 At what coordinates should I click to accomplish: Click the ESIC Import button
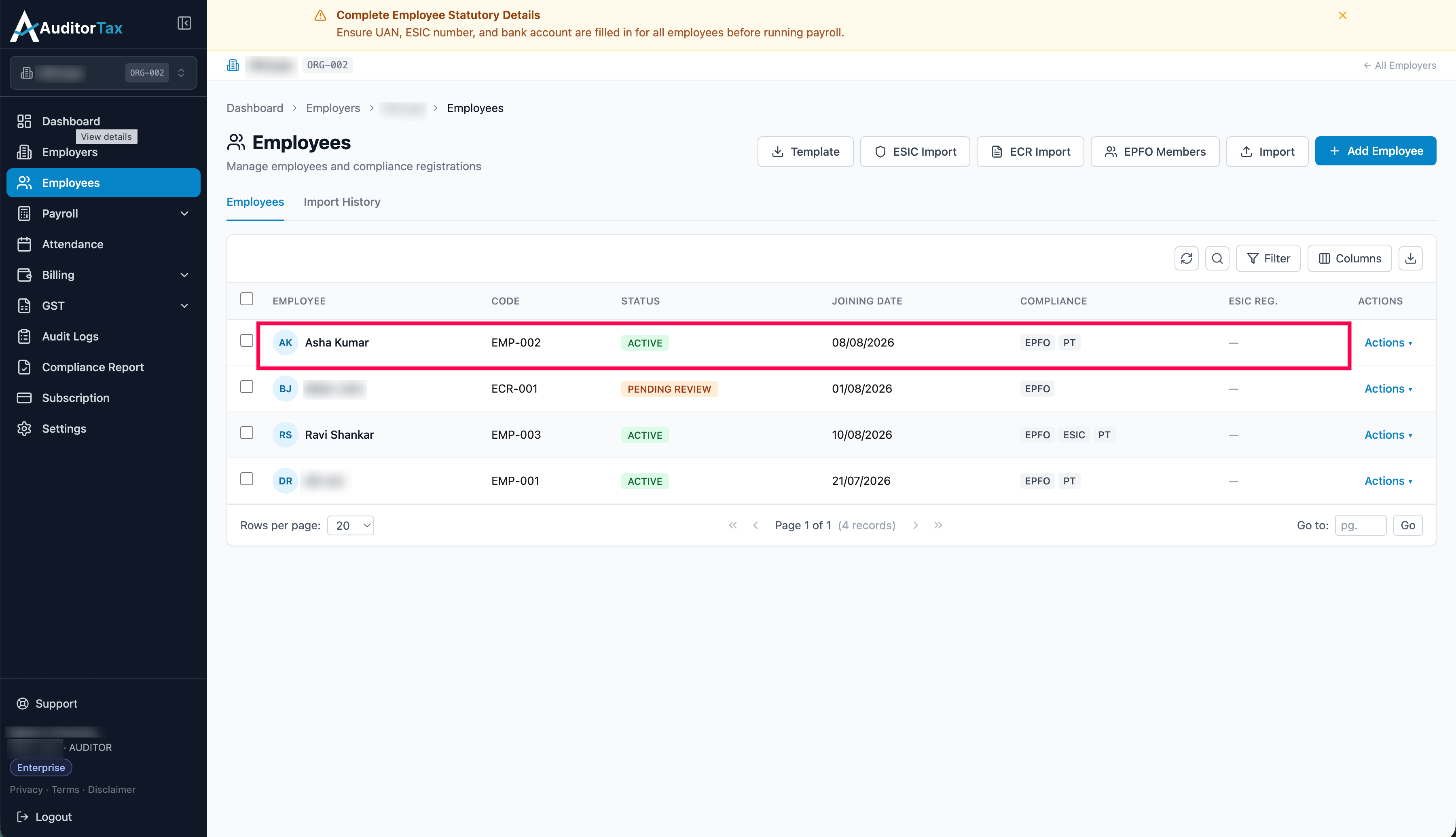click(914, 151)
